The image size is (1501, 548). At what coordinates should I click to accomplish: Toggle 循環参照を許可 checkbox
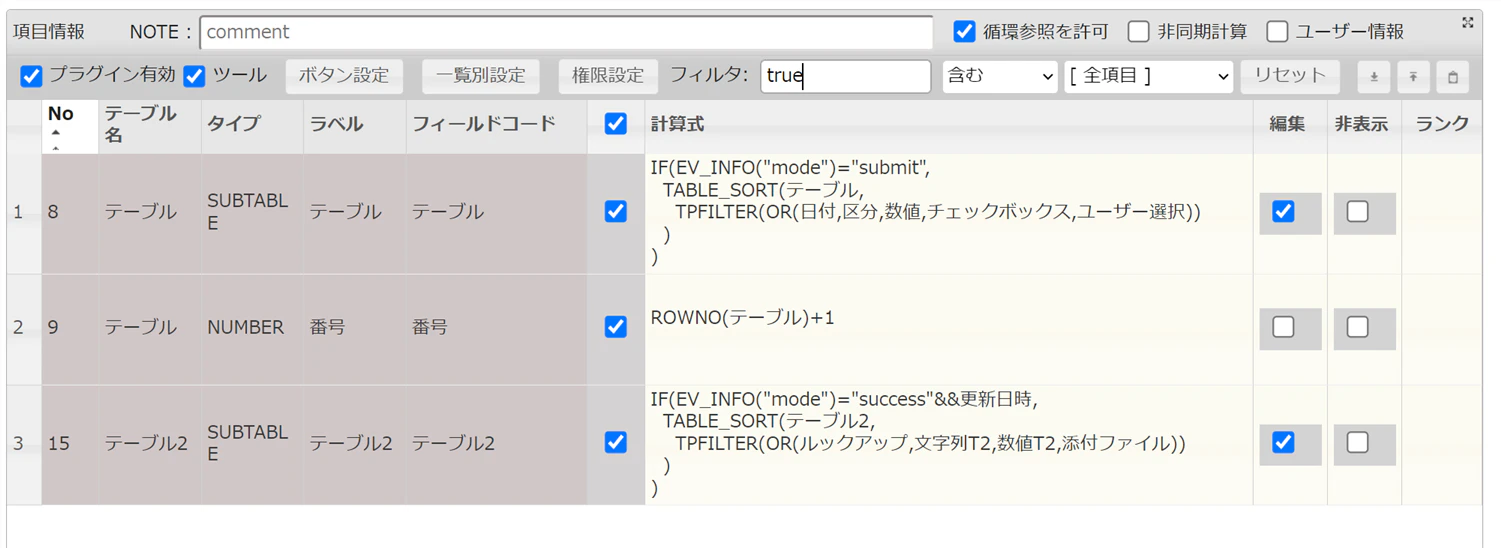point(964,31)
